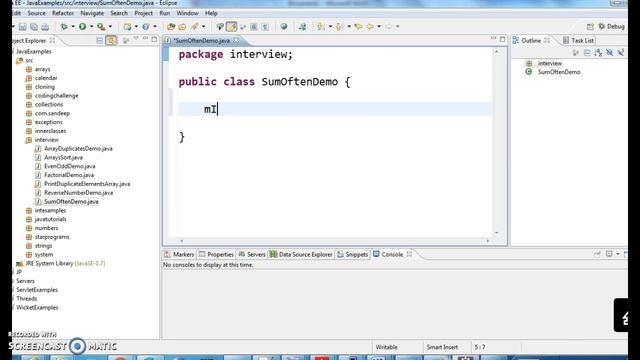The width and height of the screenshot is (640, 360).
Task: Select the codingchallenge package
Action: (x=56, y=96)
